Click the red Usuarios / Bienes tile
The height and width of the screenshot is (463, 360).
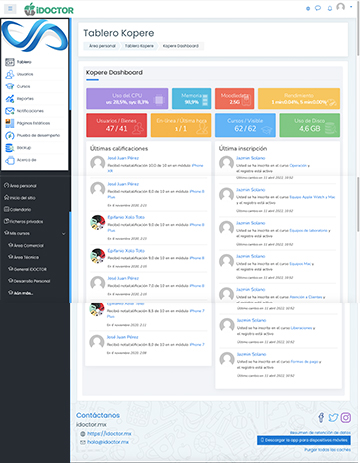pos(116,125)
